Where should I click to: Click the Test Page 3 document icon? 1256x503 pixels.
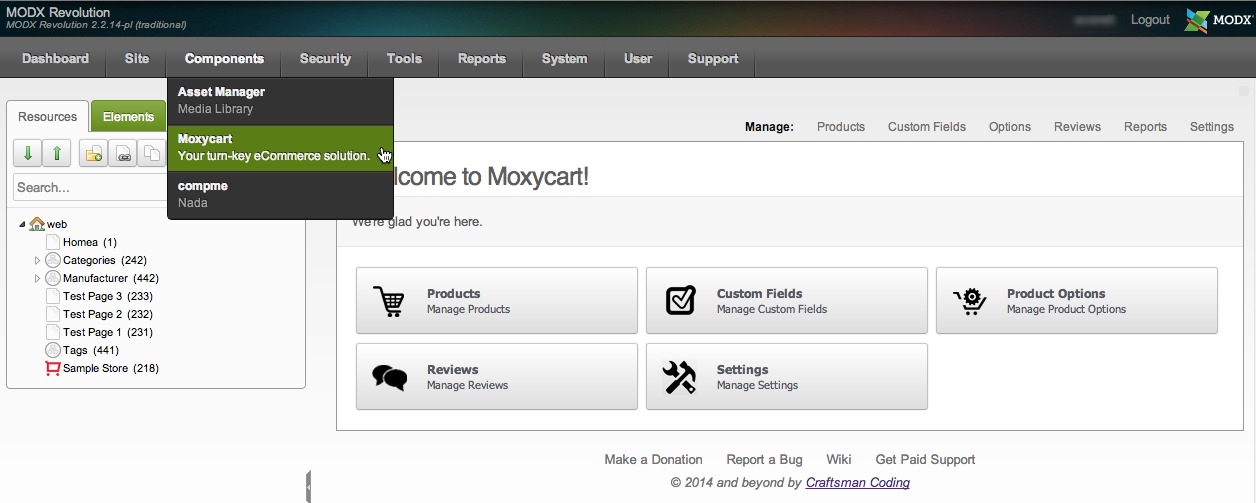click(53, 296)
